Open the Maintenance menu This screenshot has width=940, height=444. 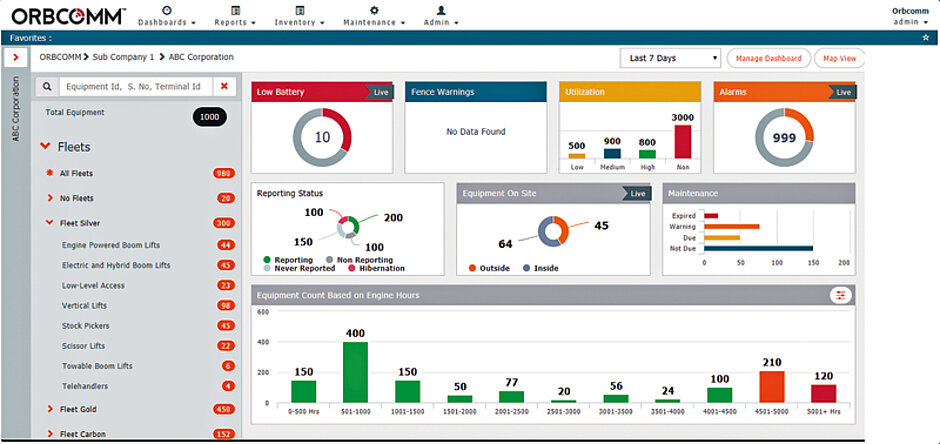click(x=374, y=22)
